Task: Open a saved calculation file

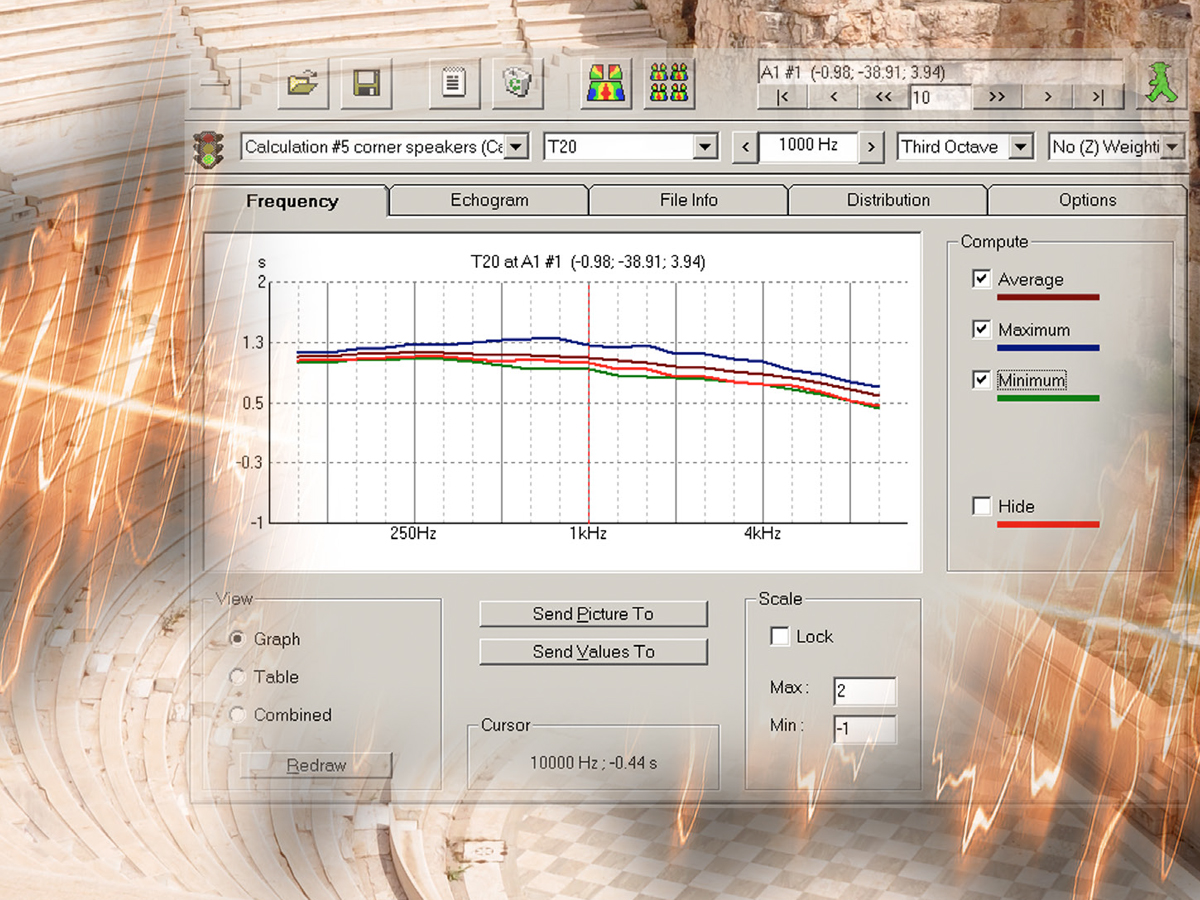Action: click(x=302, y=84)
